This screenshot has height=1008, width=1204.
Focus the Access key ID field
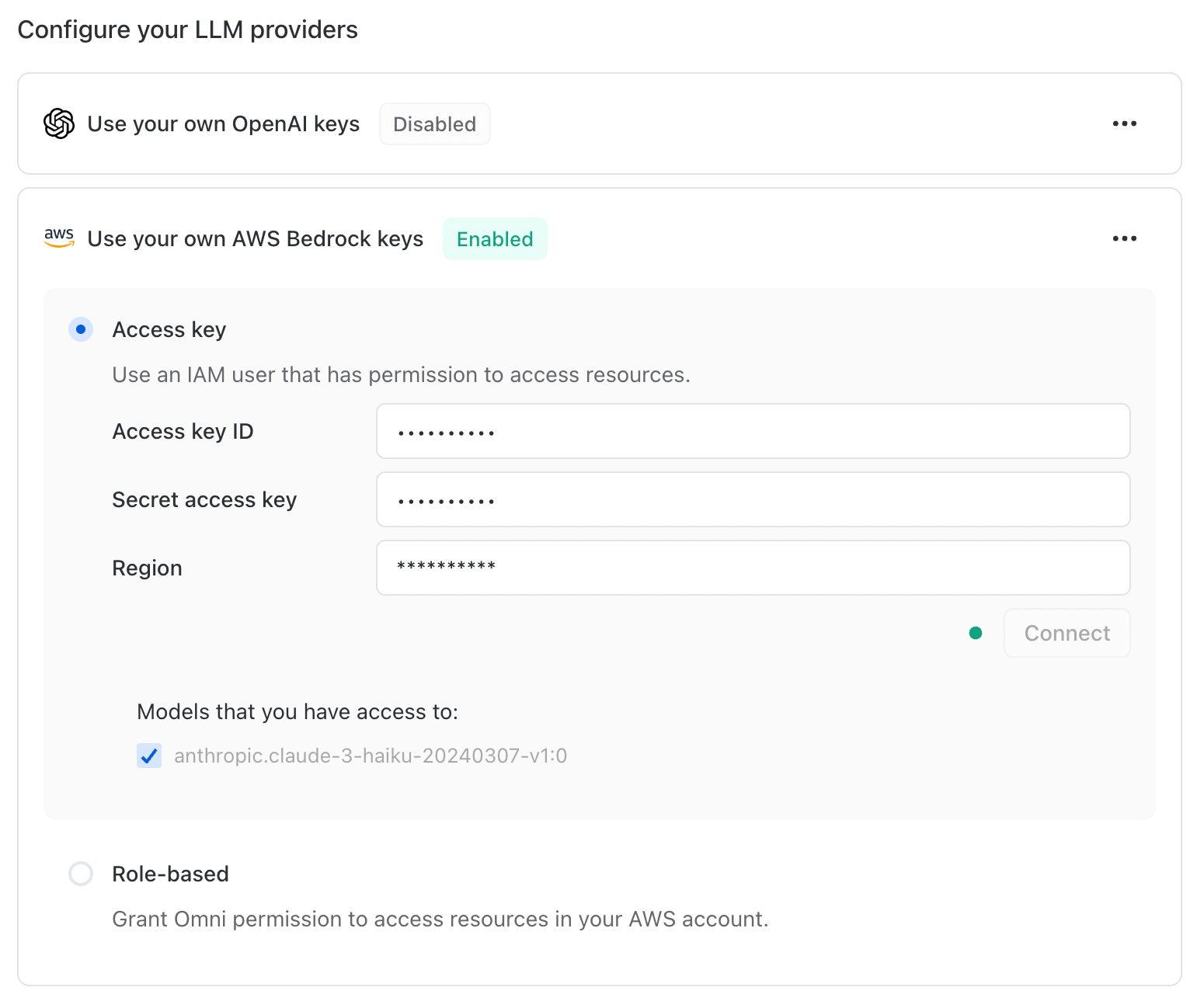pos(753,431)
